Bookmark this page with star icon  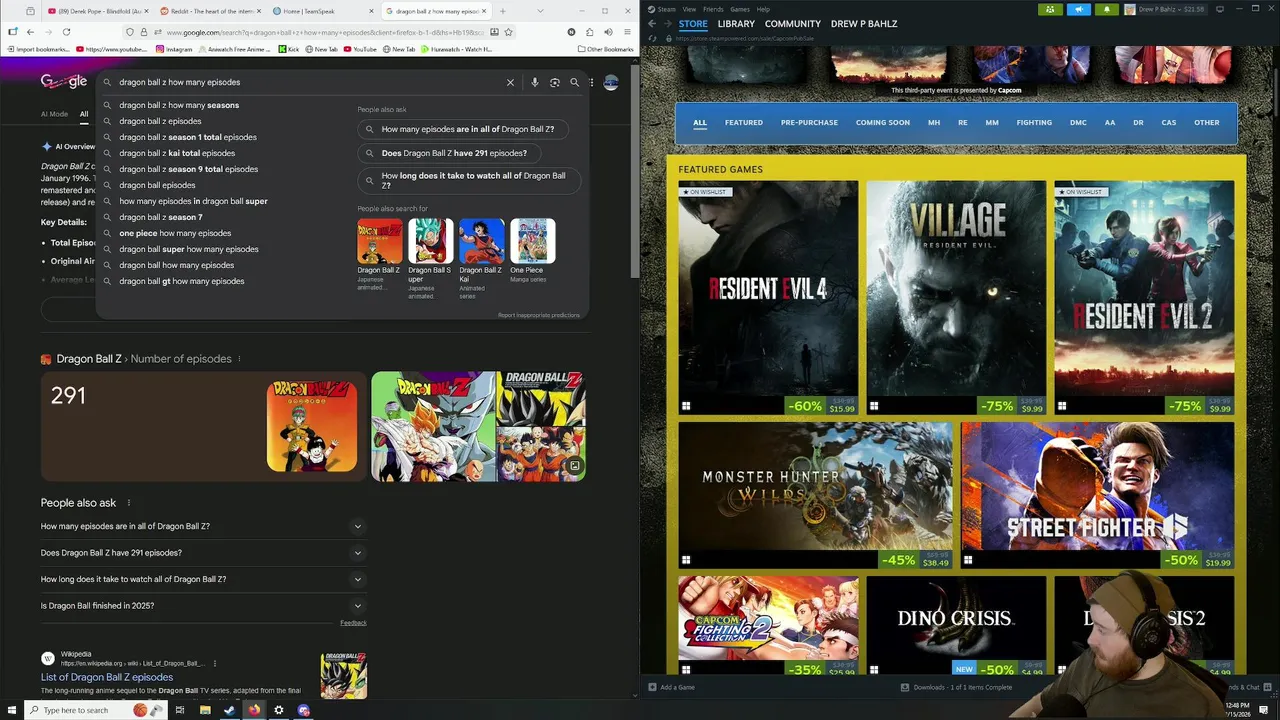tap(509, 32)
